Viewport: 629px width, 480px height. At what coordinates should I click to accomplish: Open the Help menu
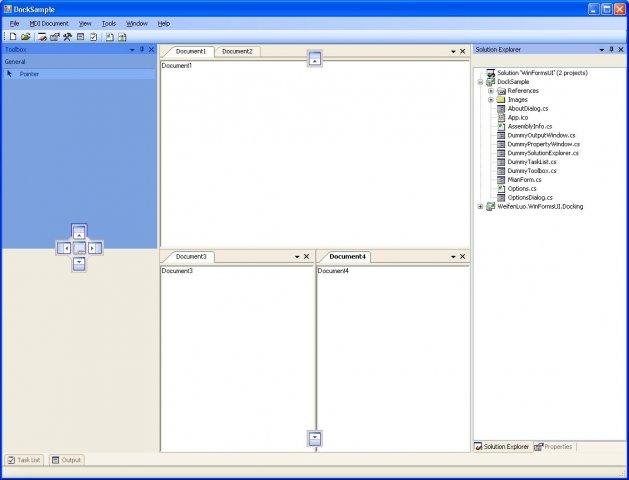click(164, 24)
